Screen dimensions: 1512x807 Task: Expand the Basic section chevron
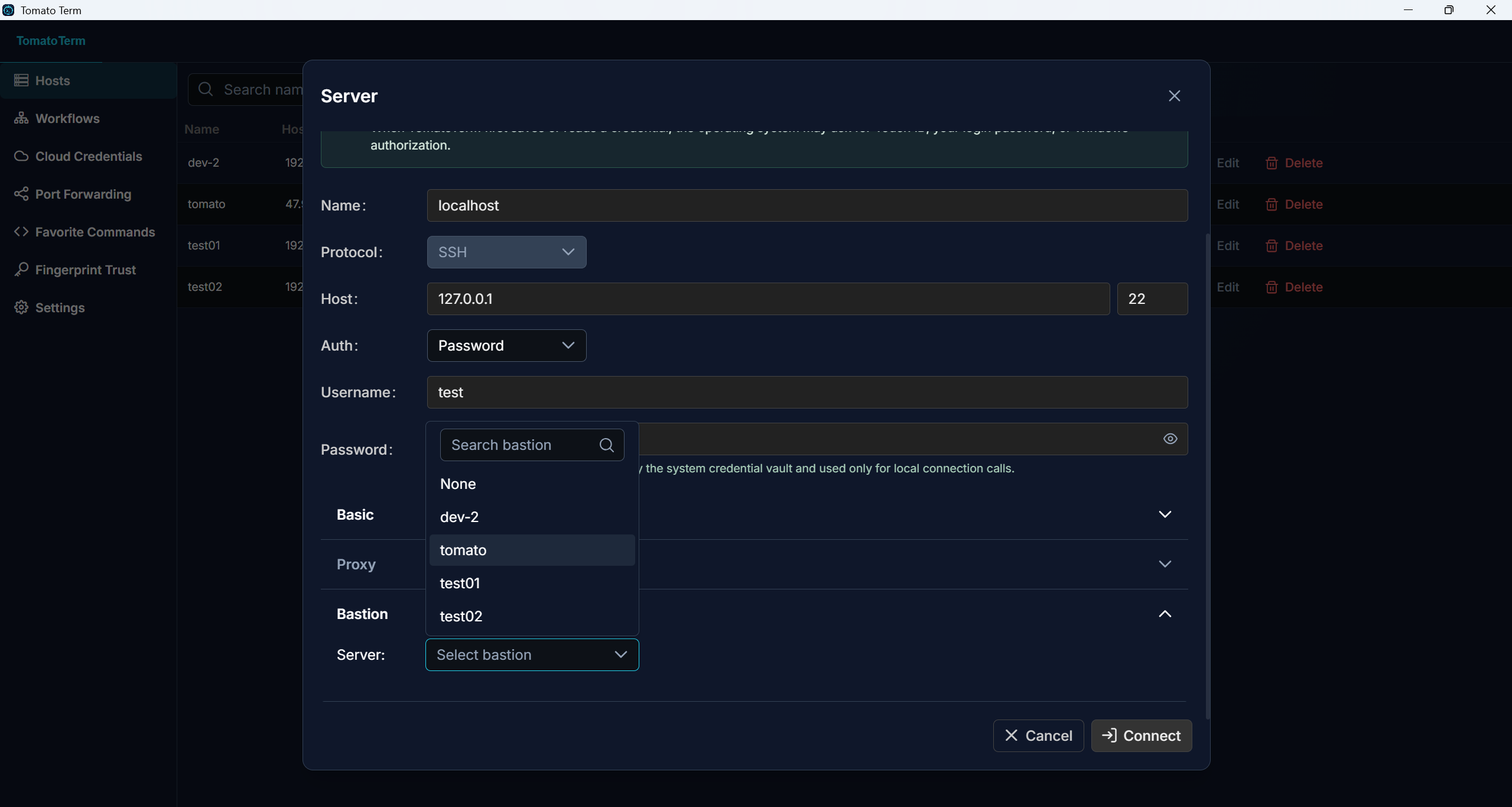[1165, 514]
